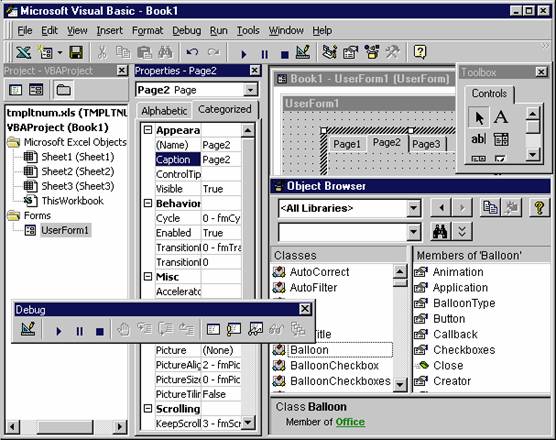Click yellow Help icon in Object Browser
The height and width of the screenshot is (440, 556).
[539, 207]
